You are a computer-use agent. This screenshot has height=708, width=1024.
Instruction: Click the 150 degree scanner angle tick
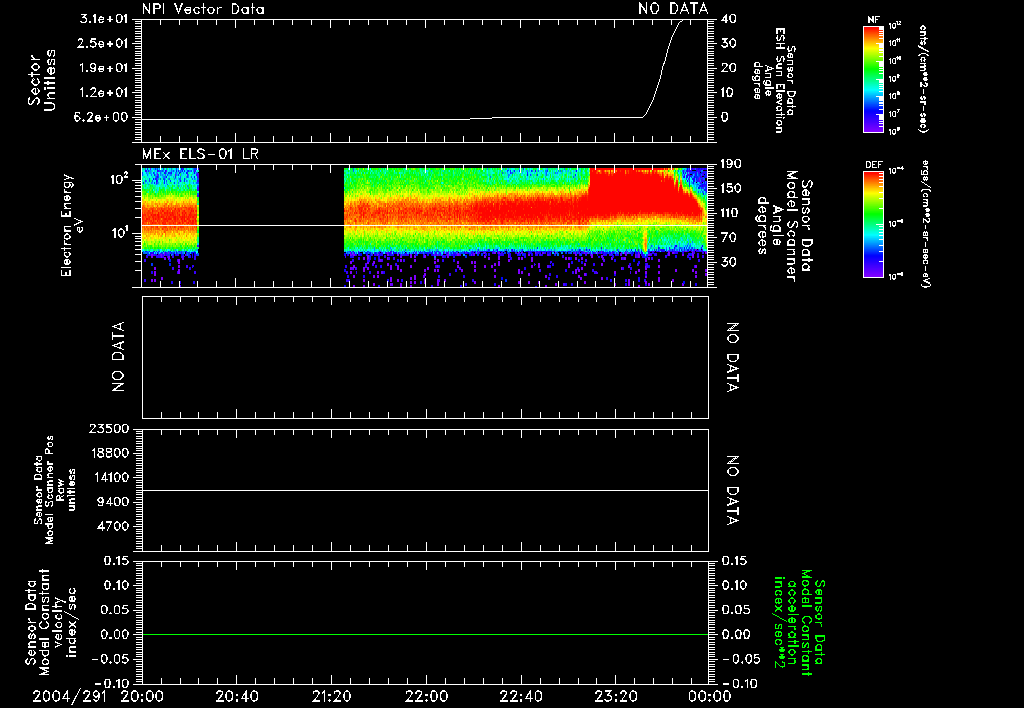[x=731, y=189]
